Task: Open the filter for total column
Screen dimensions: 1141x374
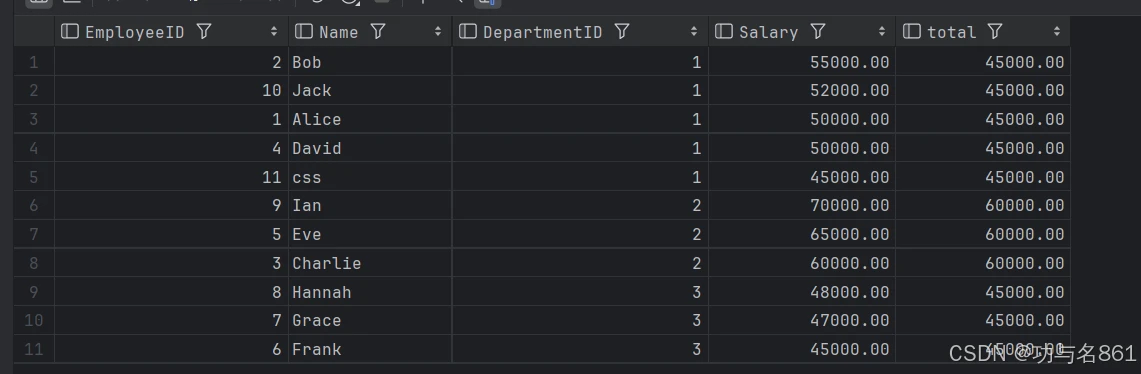Action: (x=995, y=32)
